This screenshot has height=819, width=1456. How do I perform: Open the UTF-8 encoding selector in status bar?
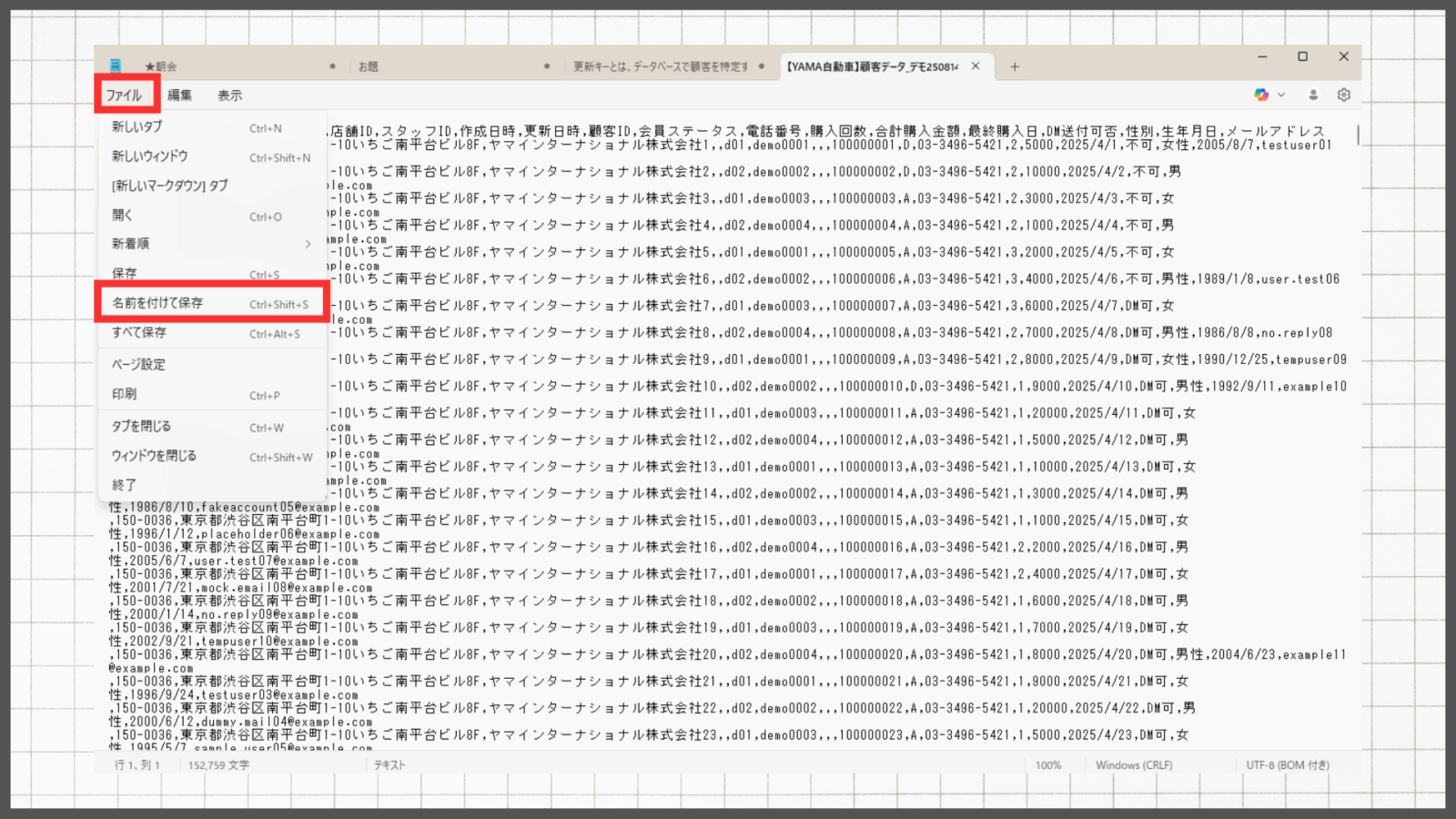(1287, 765)
